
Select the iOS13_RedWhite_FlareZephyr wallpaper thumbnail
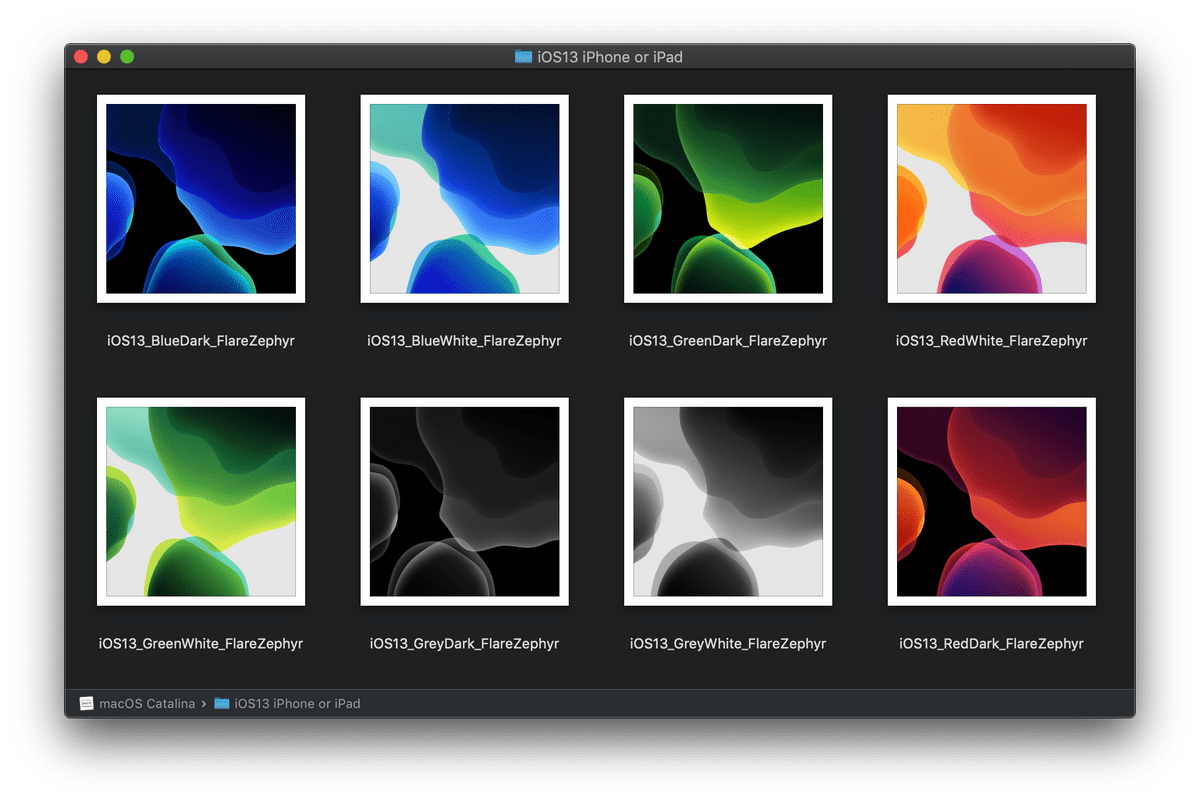pos(992,199)
